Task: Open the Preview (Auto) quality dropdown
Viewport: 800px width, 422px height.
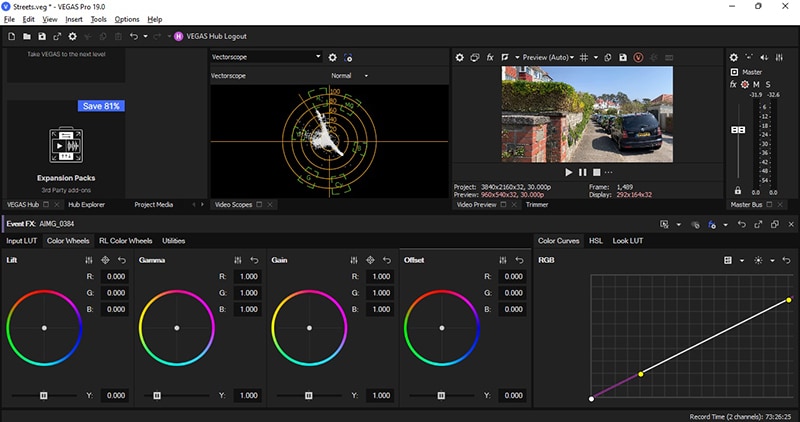Action: (x=548, y=58)
